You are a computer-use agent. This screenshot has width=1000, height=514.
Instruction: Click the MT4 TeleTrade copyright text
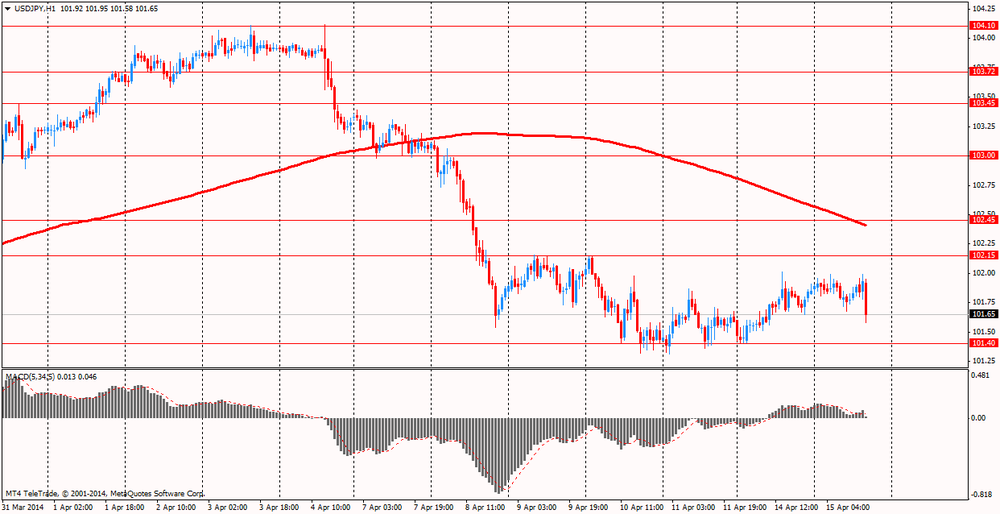coord(105,494)
